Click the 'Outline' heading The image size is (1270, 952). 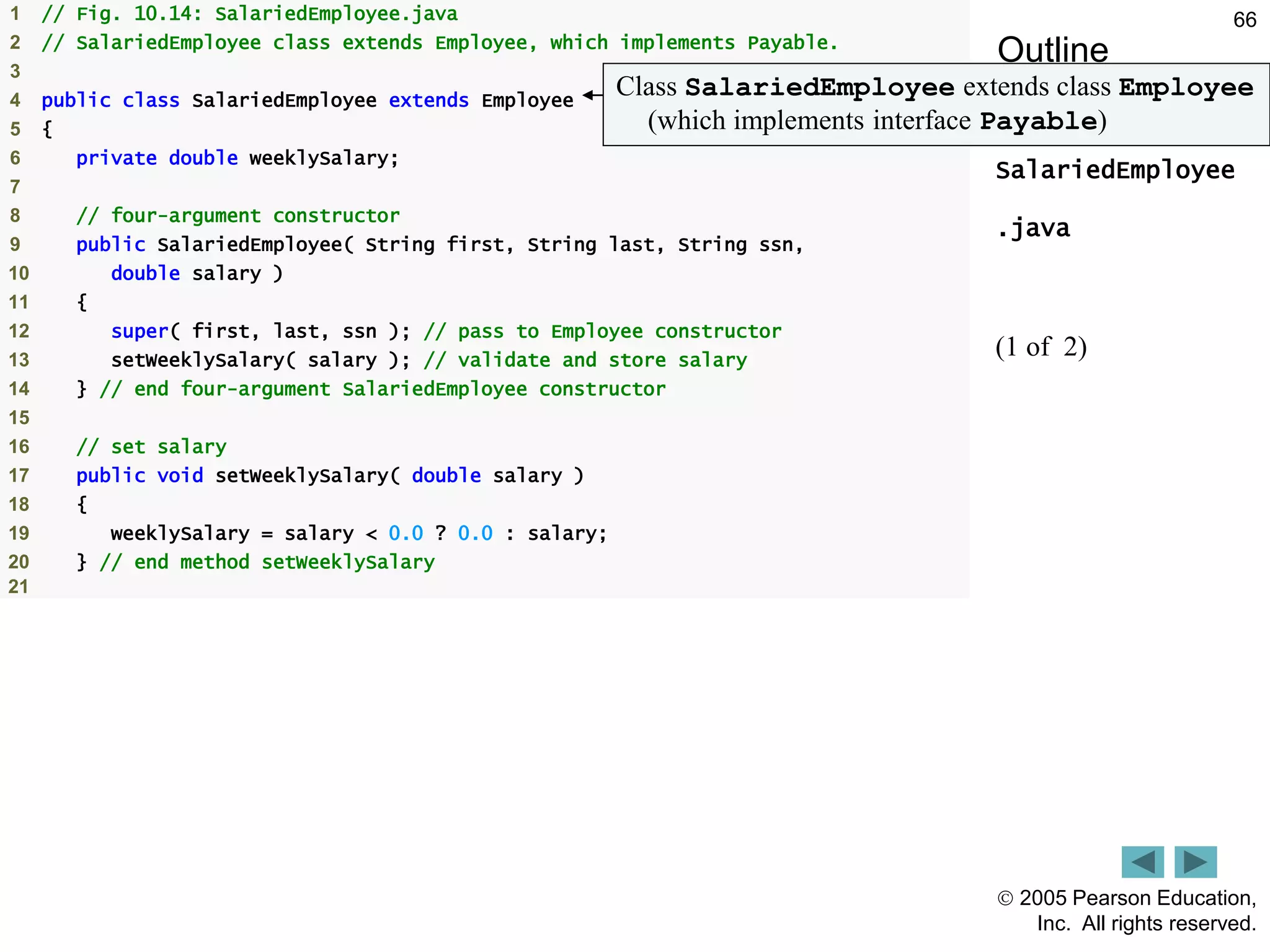tap(1052, 50)
